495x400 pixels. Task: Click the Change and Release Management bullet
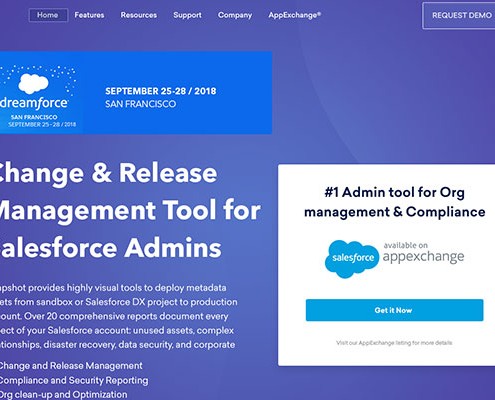(71, 366)
